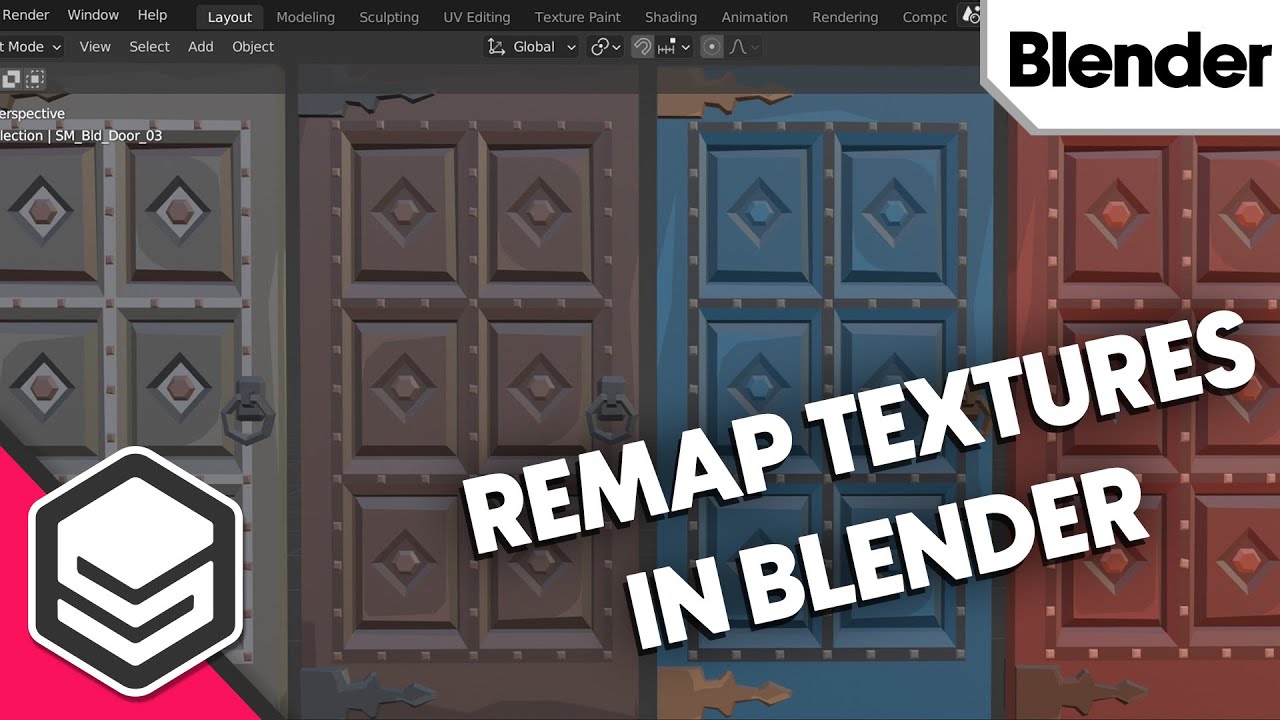Switch to the Texture Paint workspace tab
The width and height of the screenshot is (1280, 720).
tap(577, 17)
